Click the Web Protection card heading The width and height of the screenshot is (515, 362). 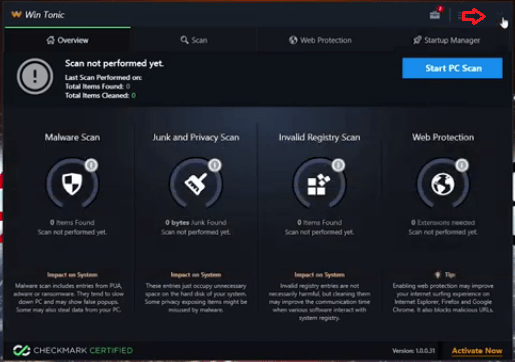(x=443, y=137)
